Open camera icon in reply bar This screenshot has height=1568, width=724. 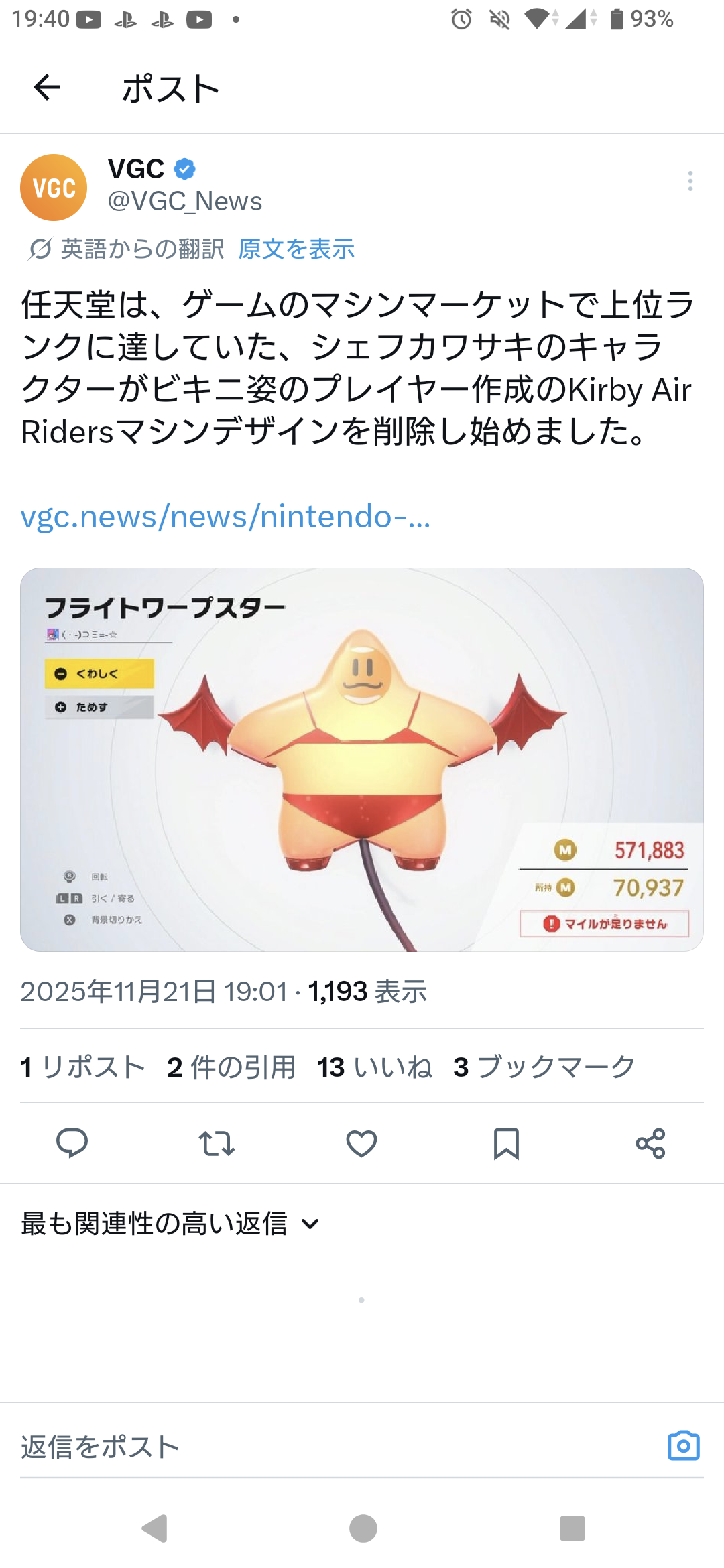click(x=684, y=1445)
